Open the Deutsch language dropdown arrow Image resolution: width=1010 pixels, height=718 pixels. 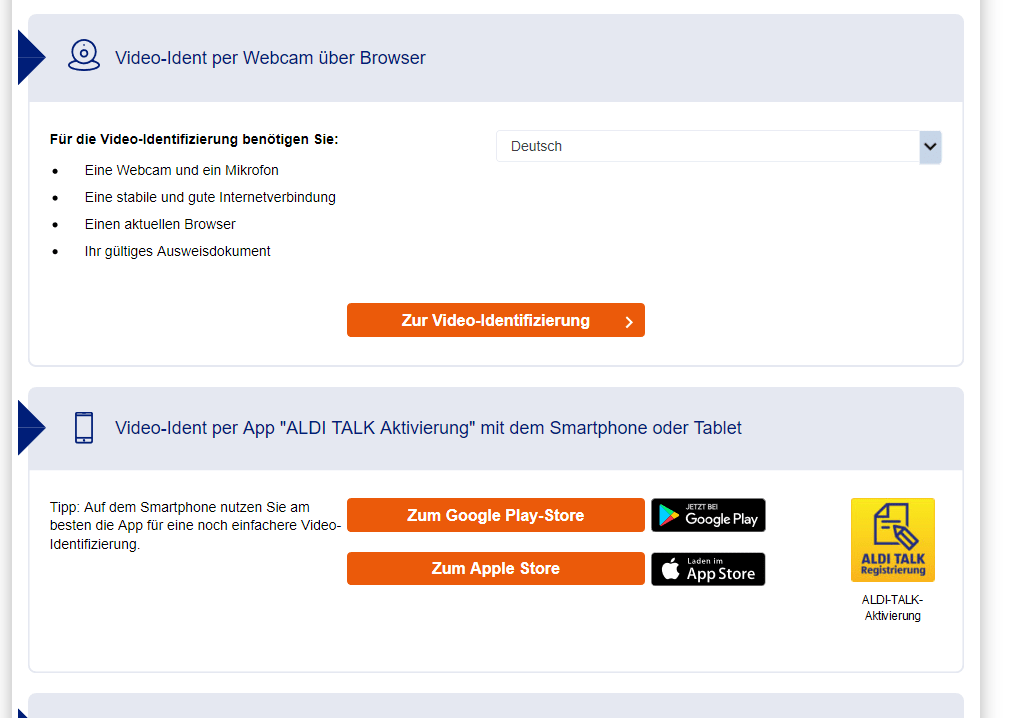pyautogui.click(x=930, y=147)
